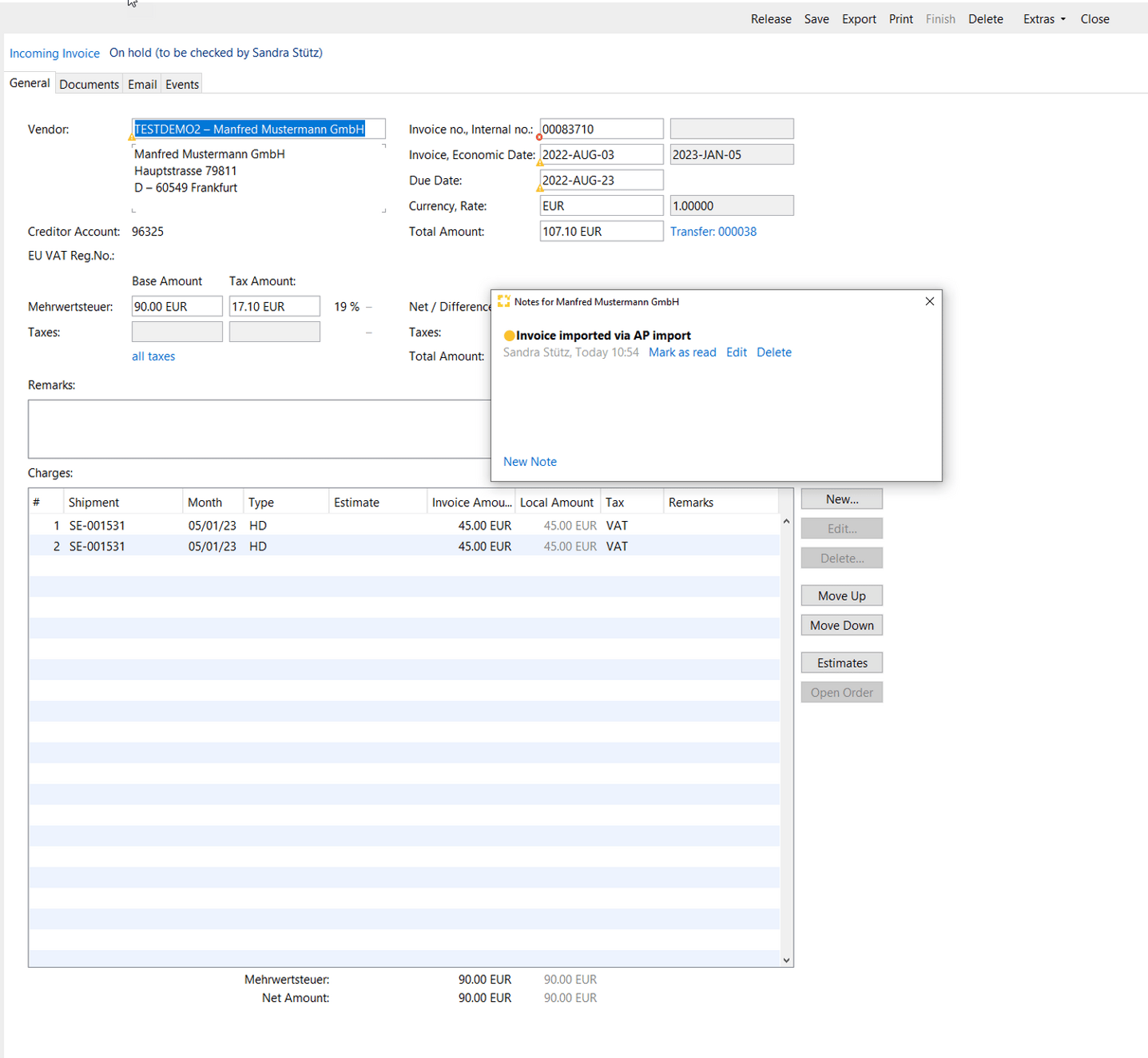The width and height of the screenshot is (1148, 1058).
Task: Click the charges list scroll-up arrow
Action: tap(786, 521)
